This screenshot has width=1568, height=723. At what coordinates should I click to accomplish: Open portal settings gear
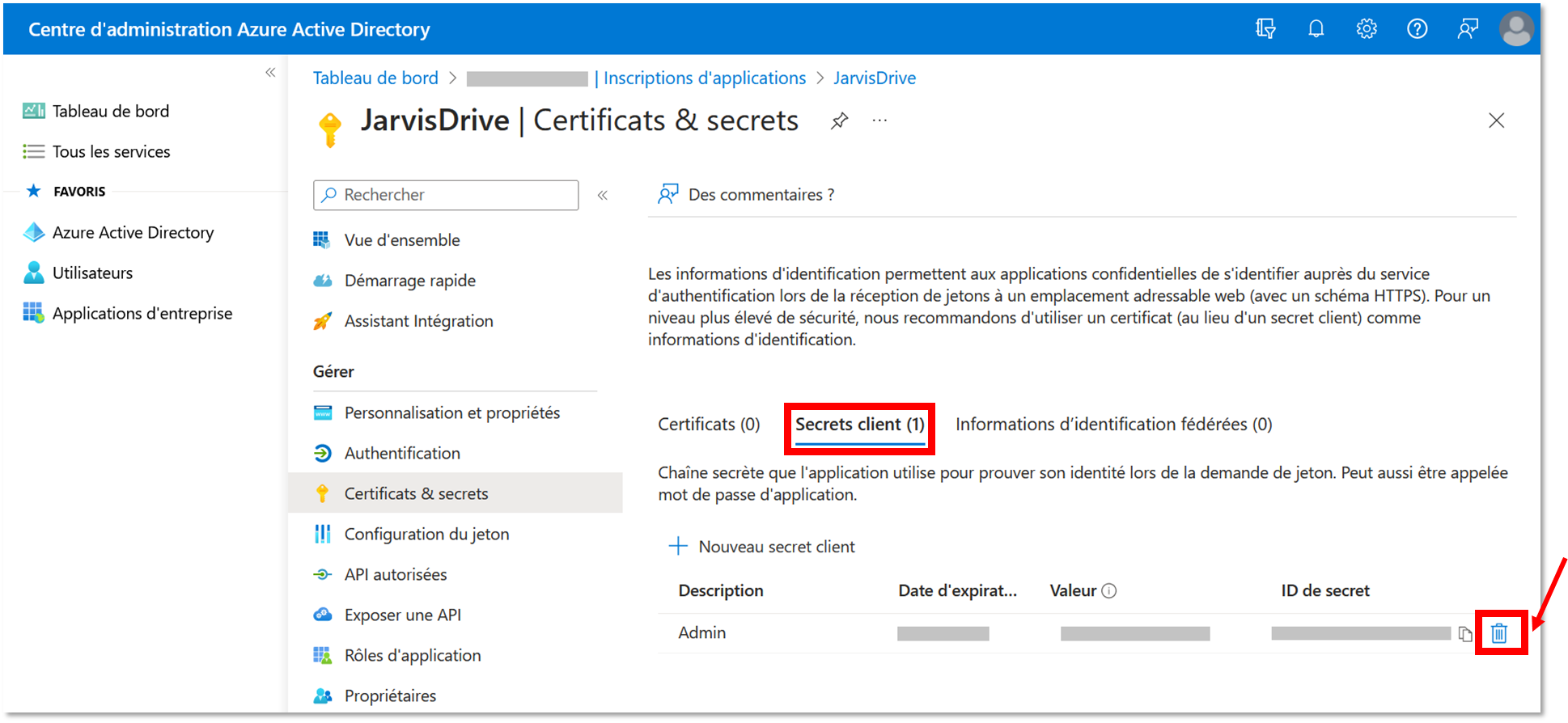(1367, 29)
